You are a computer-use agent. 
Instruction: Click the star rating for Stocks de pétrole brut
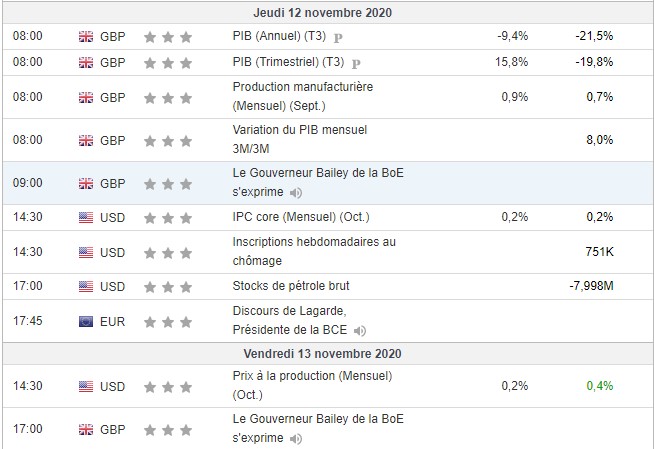(x=167, y=286)
